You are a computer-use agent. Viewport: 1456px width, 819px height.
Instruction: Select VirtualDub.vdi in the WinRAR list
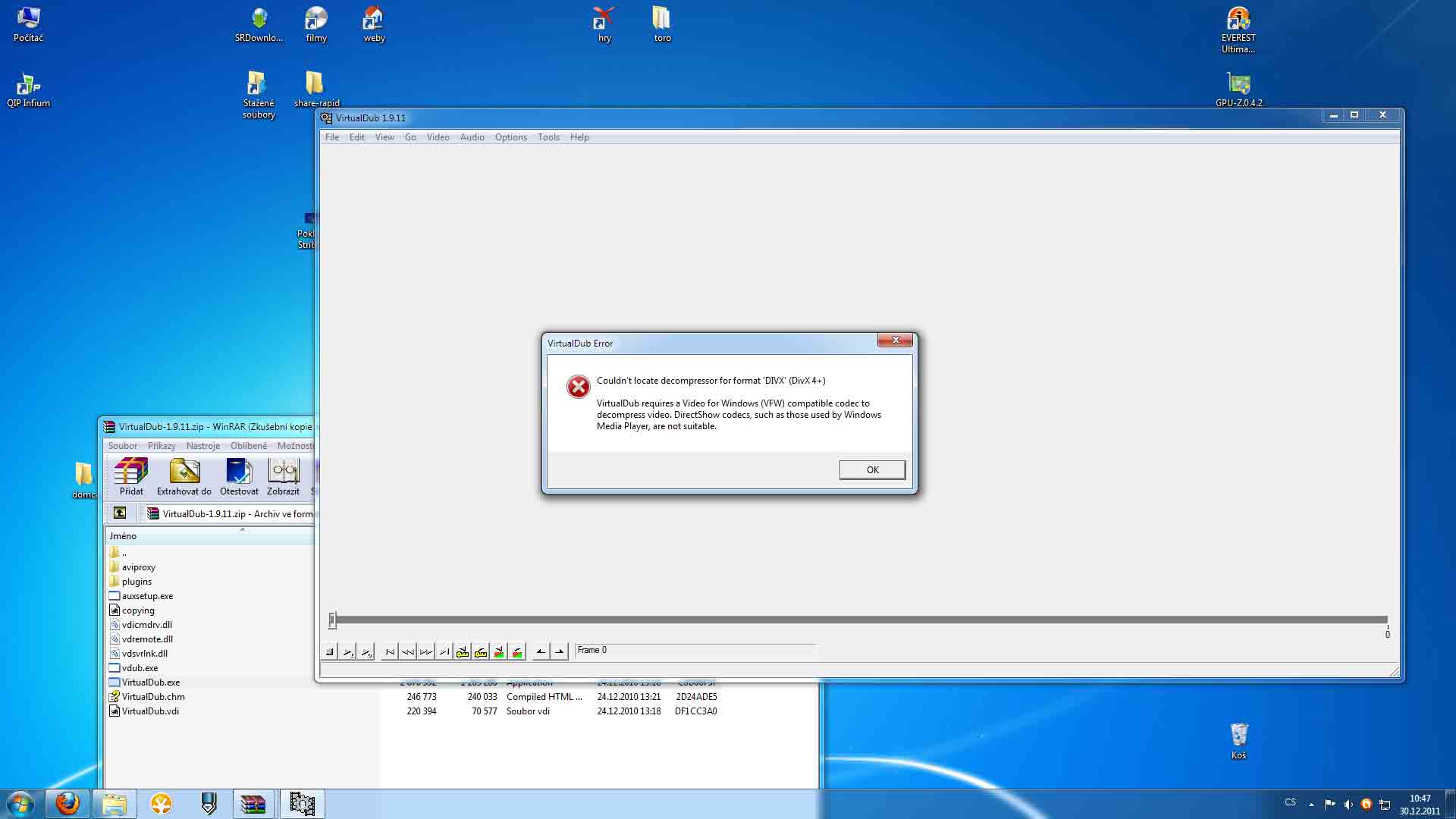(144, 711)
